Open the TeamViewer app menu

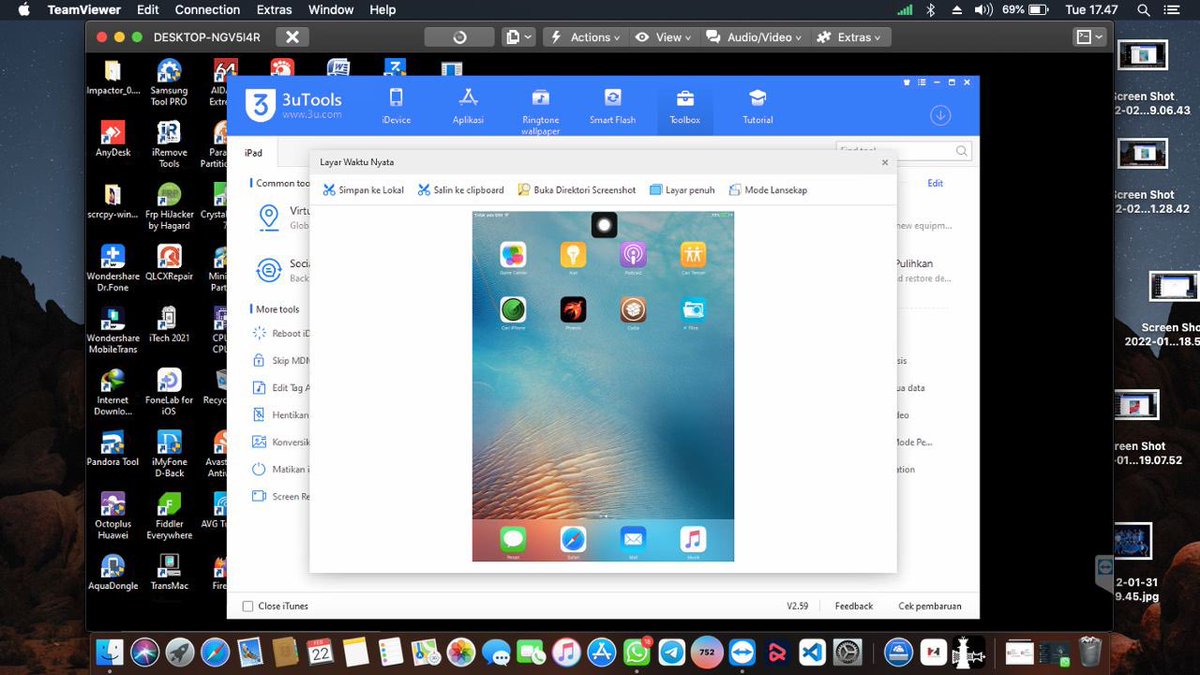84,10
